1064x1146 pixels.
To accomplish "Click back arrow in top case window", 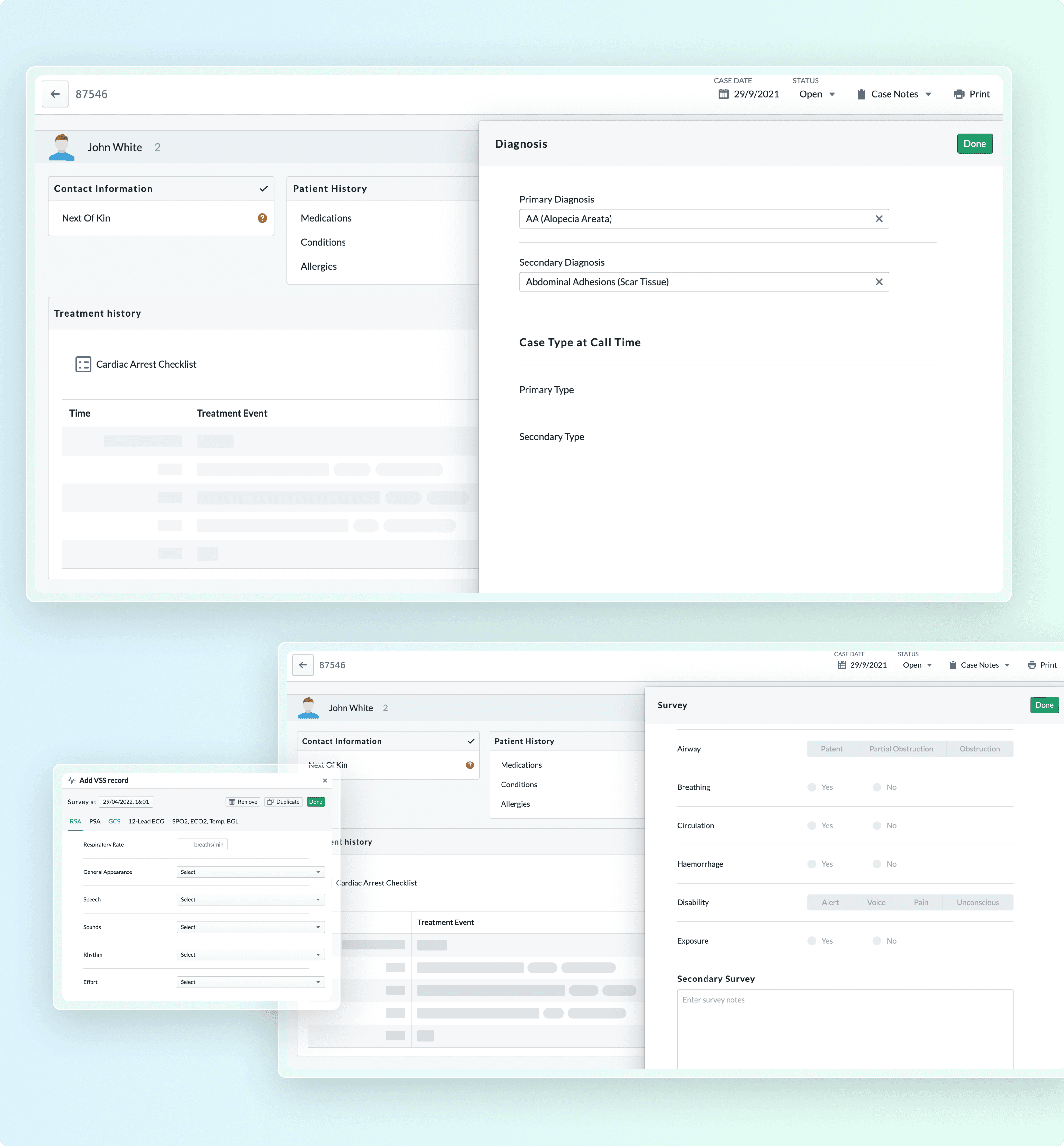I will tap(55, 94).
